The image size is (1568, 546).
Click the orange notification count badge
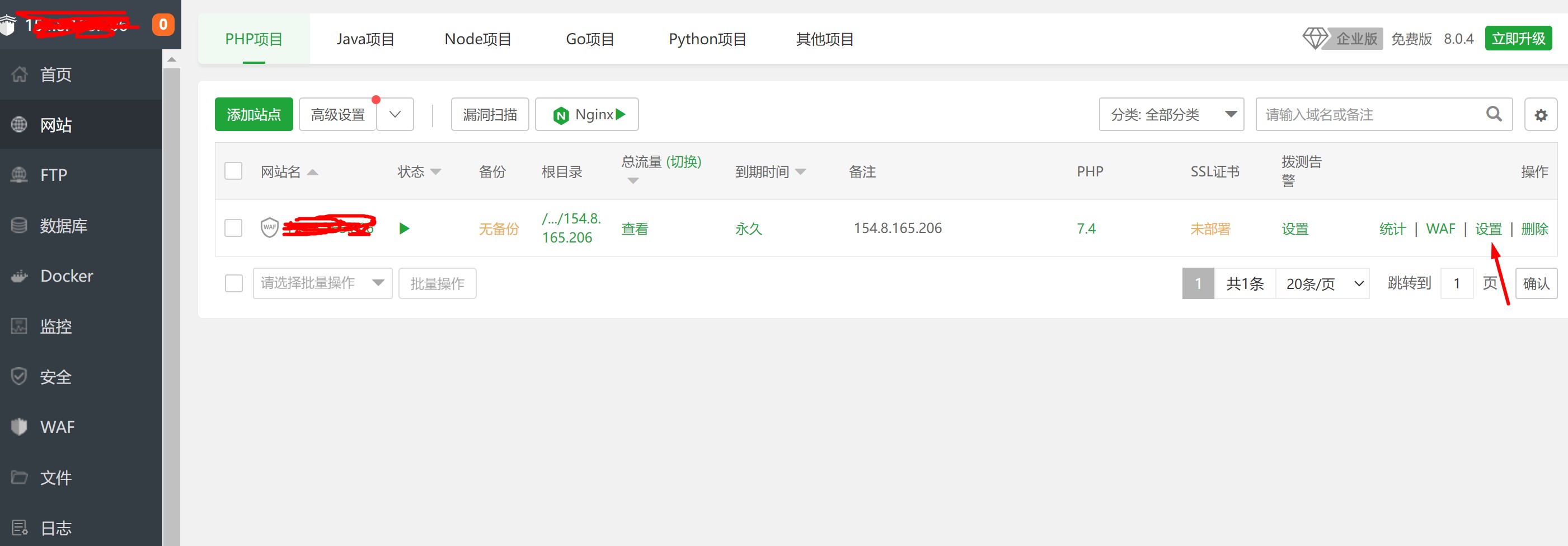tap(162, 25)
